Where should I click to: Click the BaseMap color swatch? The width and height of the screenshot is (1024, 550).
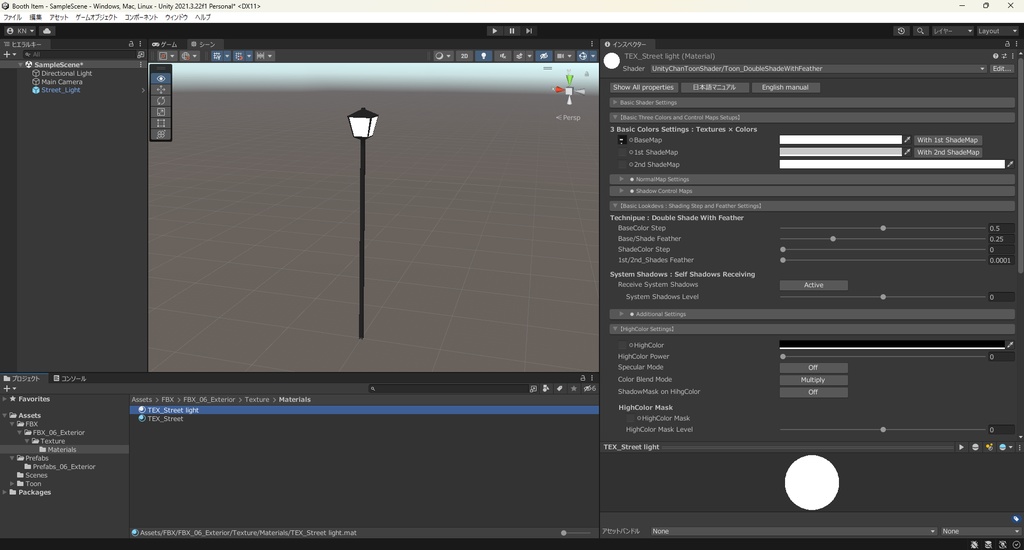point(840,140)
